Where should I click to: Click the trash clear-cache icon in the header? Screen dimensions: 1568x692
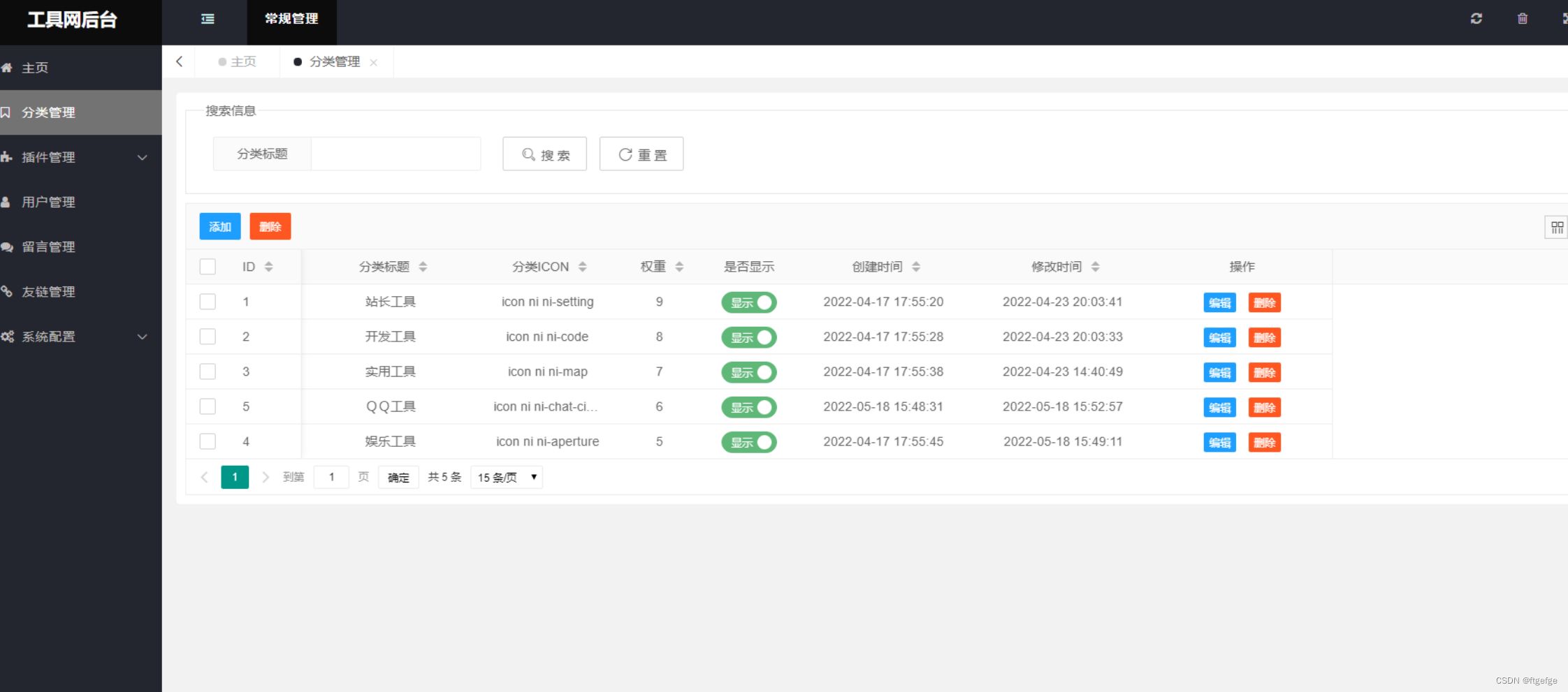pyautogui.click(x=1523, y=19)
